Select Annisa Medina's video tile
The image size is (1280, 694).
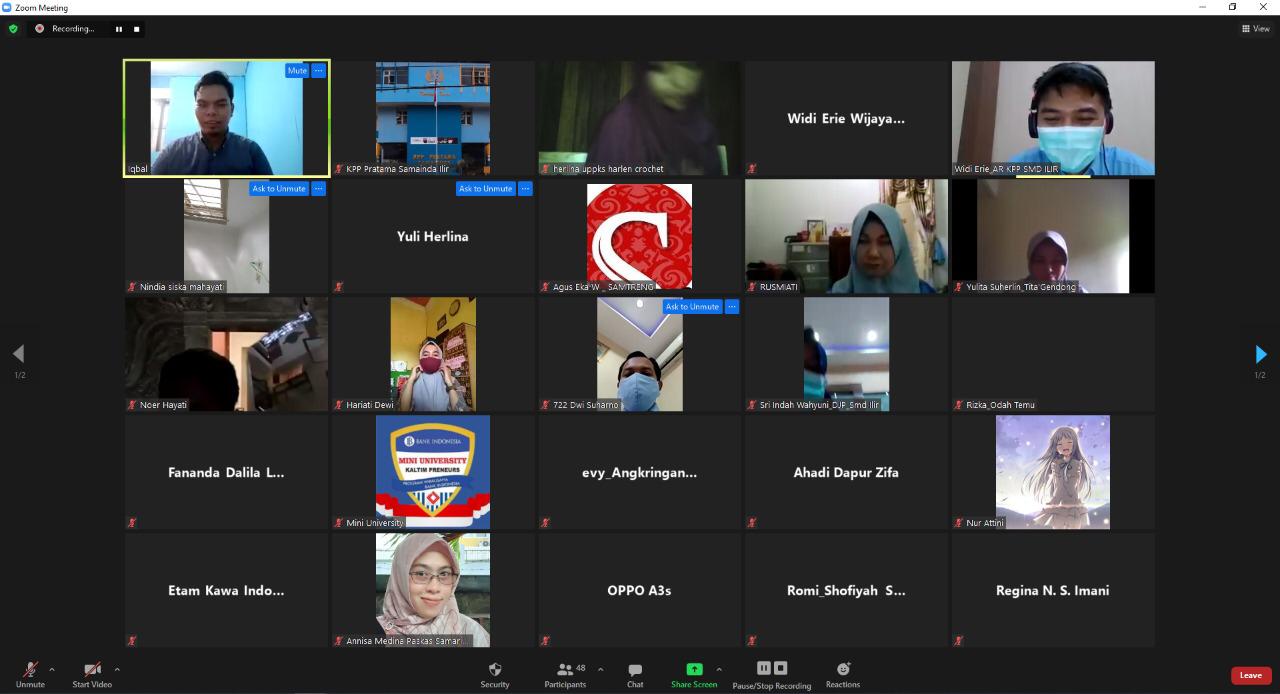coord(433,590)
